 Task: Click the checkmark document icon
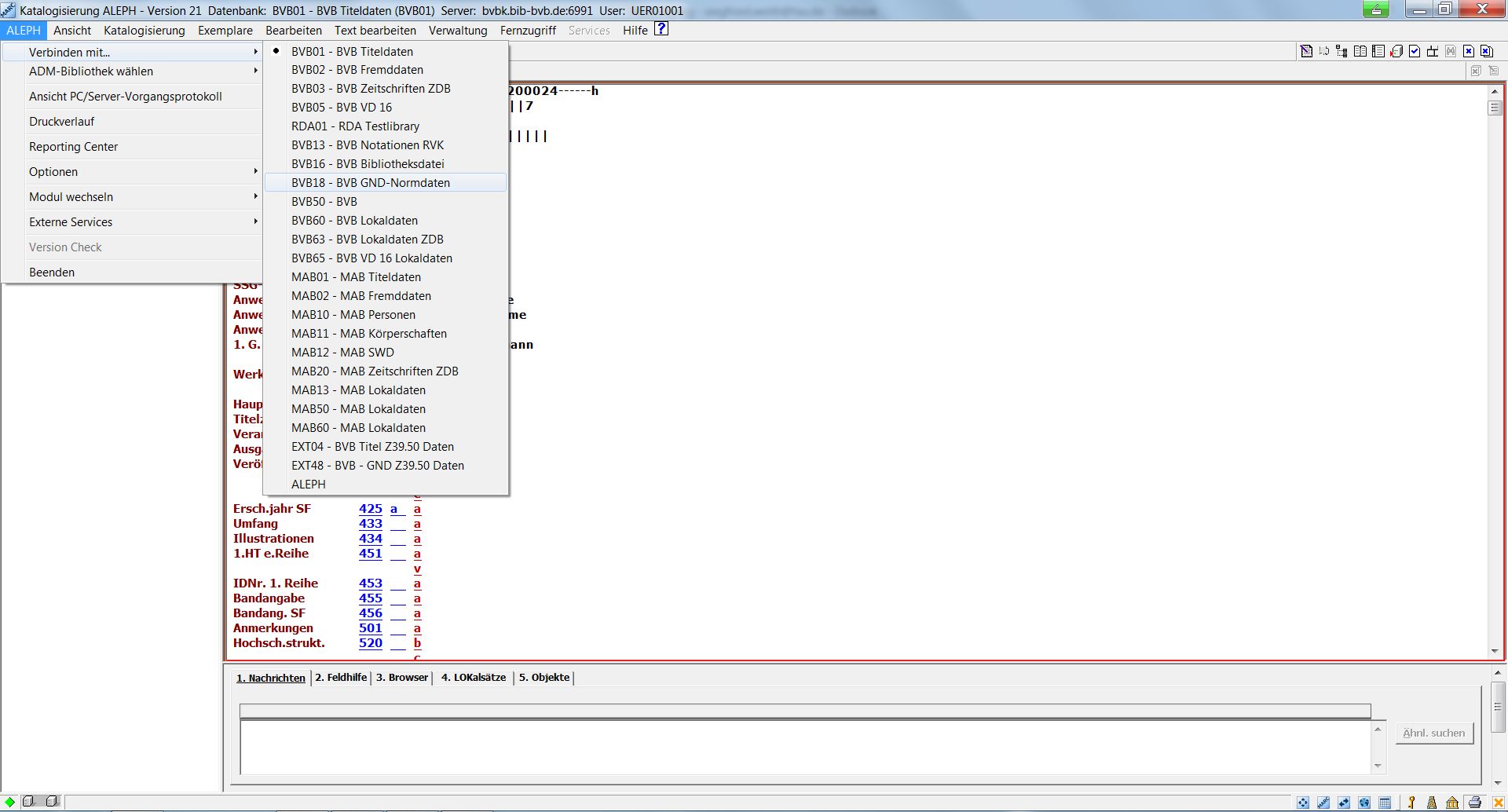1415,52
